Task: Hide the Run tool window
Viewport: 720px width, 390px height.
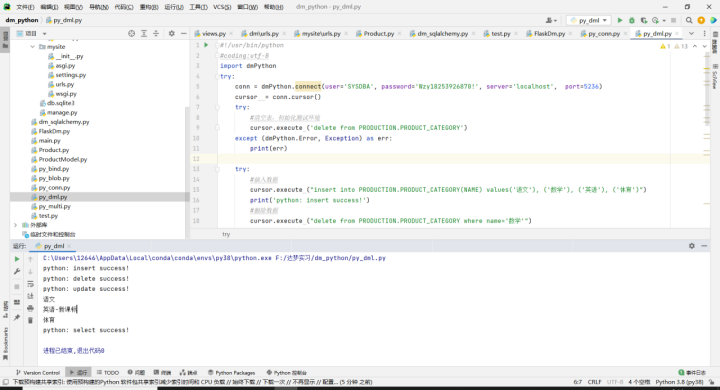Action: (704, 246)
